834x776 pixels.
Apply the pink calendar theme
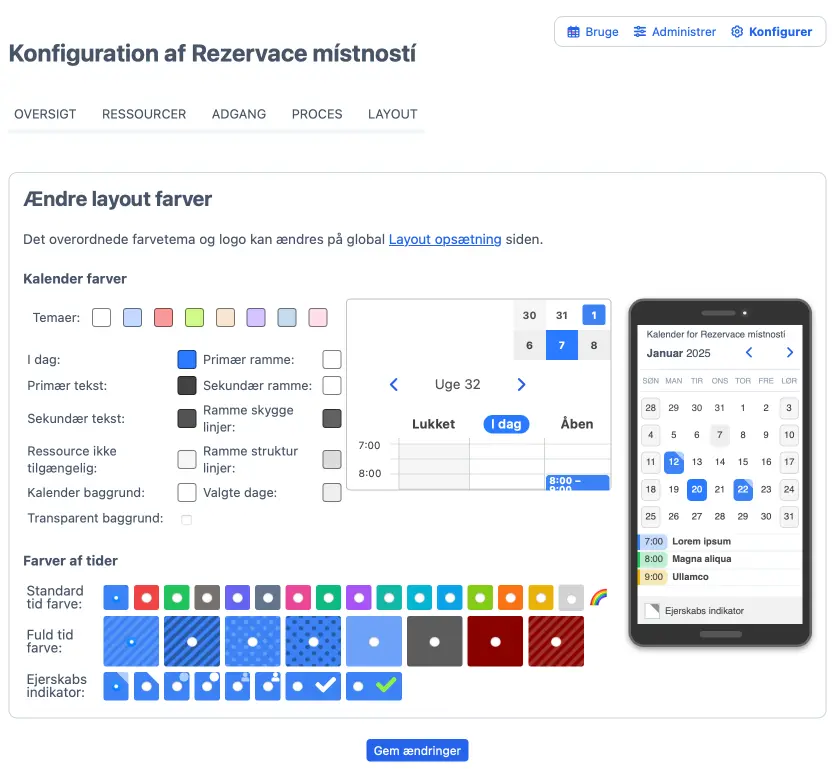318,318
